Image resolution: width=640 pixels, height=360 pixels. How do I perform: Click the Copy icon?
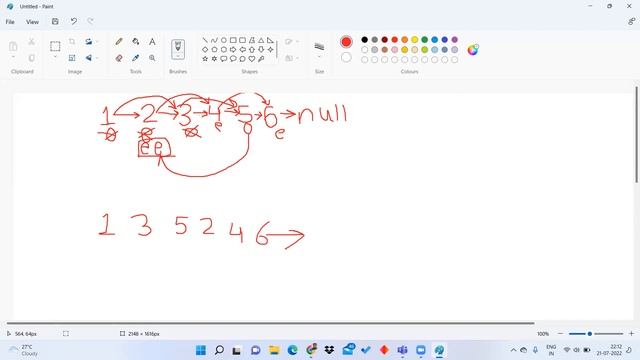click(x=31, y=58)
